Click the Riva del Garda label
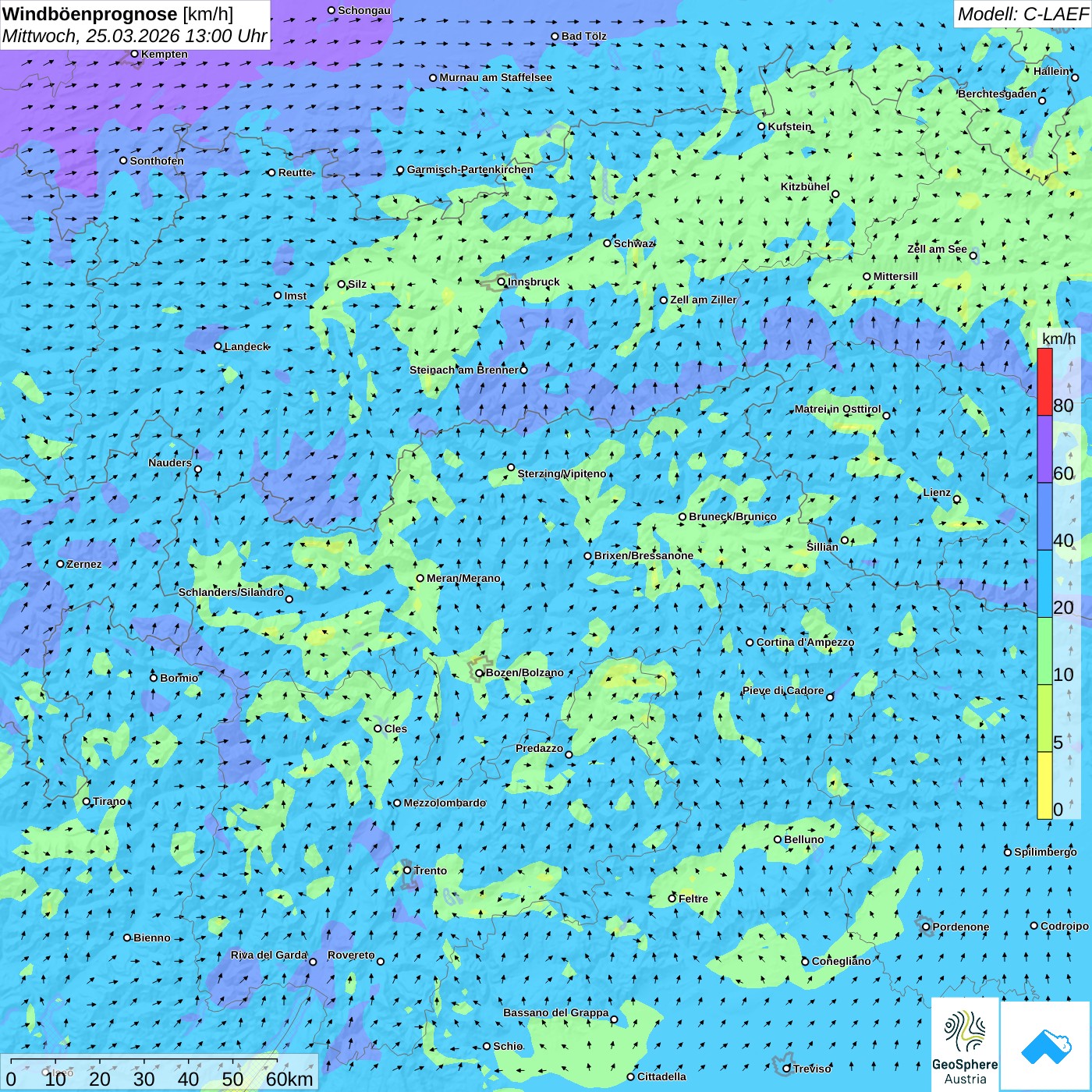The width and height of the screenshot is (1092, 1092). pyautogui.click(x=269, y=955)
